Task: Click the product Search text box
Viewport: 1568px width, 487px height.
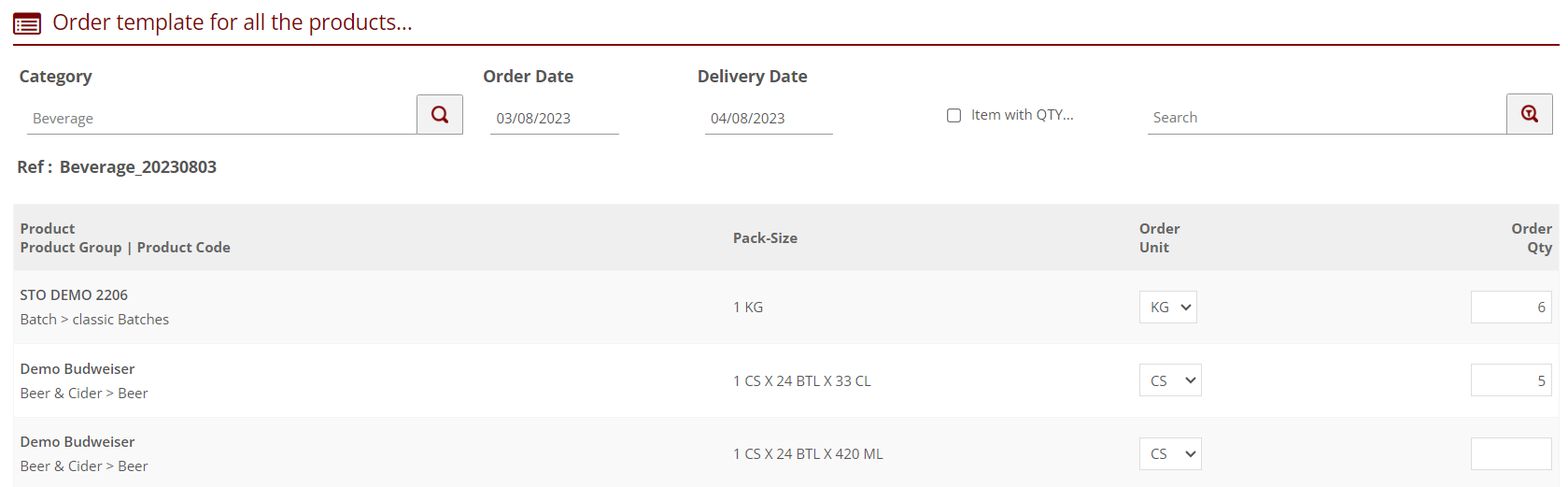Action: [1326, 118]
